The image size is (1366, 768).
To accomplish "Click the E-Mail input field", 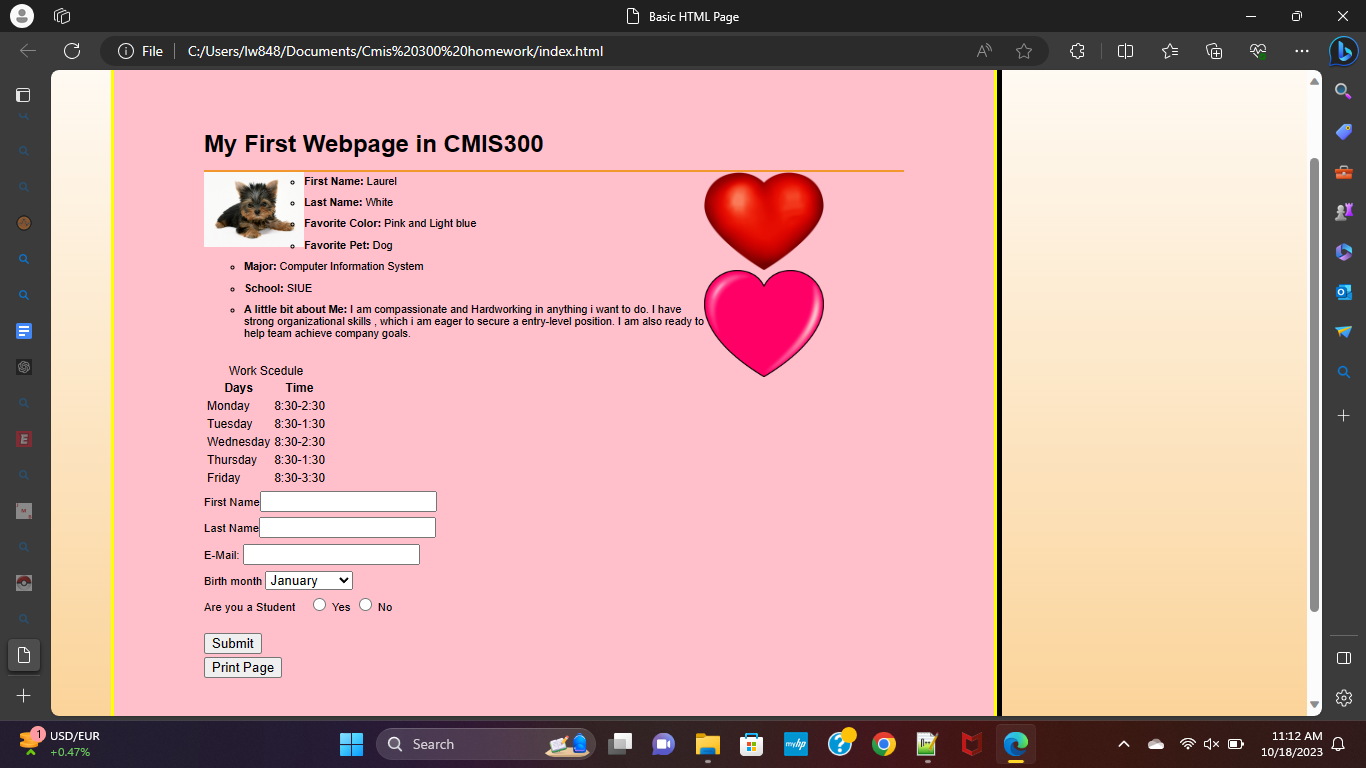I will pos(331,554).
